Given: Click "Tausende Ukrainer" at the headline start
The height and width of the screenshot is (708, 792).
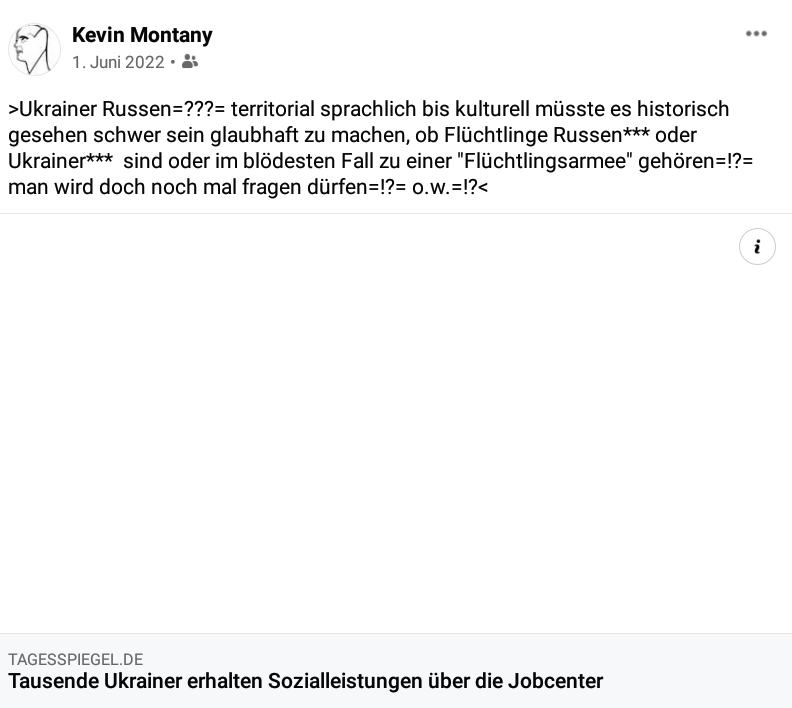Looking at the screenshot, I should (x=95, y=681).
